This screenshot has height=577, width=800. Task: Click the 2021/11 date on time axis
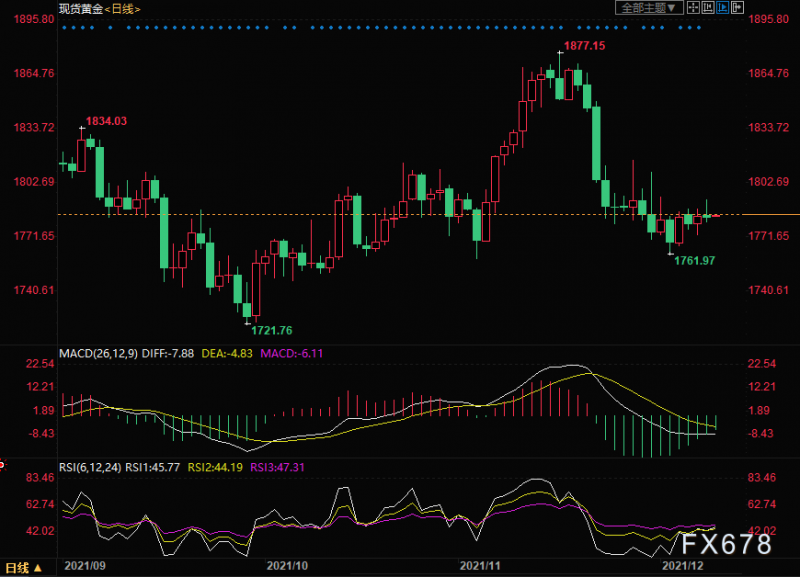click(x=477, y=567)
